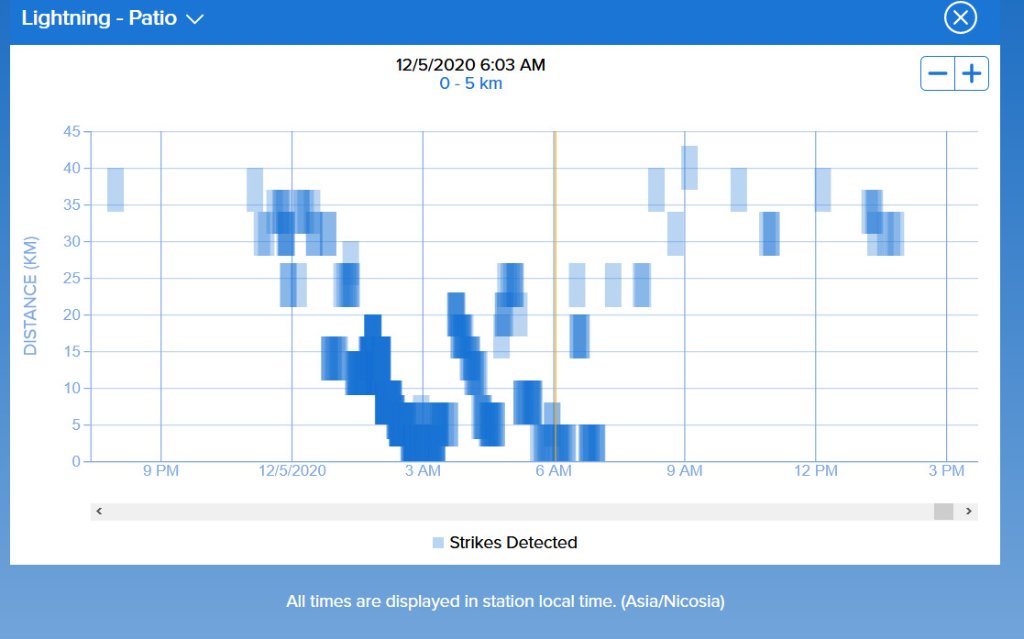
Task: Click the 12/5/2020 date axis label
Action: click(292, 471)
